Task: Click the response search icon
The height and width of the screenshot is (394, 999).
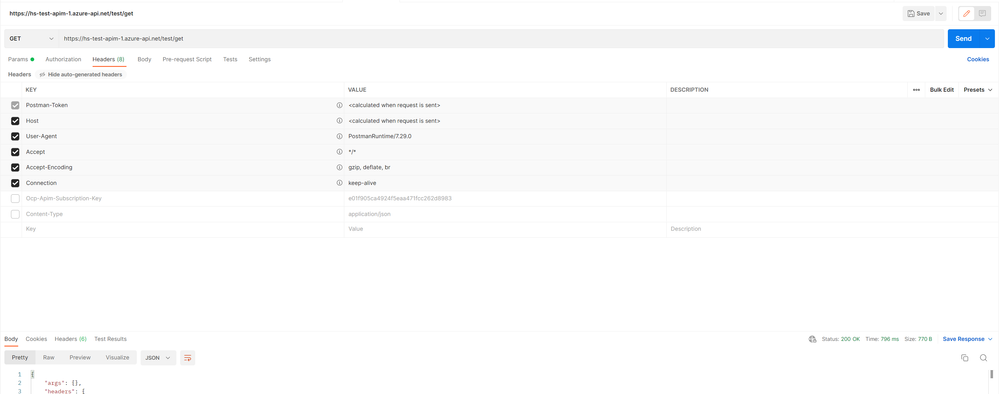Action: click(984, 358)
